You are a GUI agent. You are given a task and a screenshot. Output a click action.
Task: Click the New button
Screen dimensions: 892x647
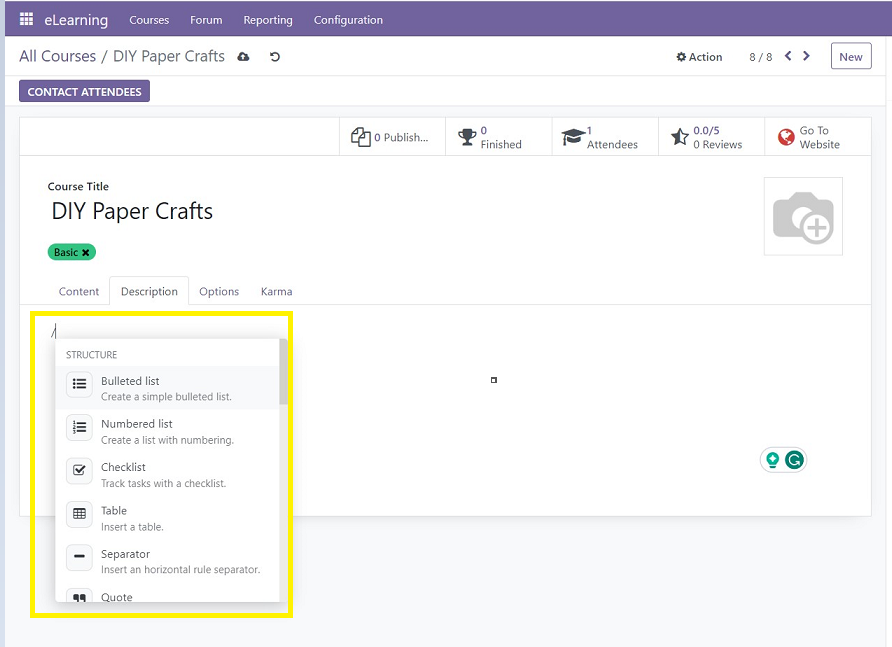pyautogui.click(x=850, y=56)
